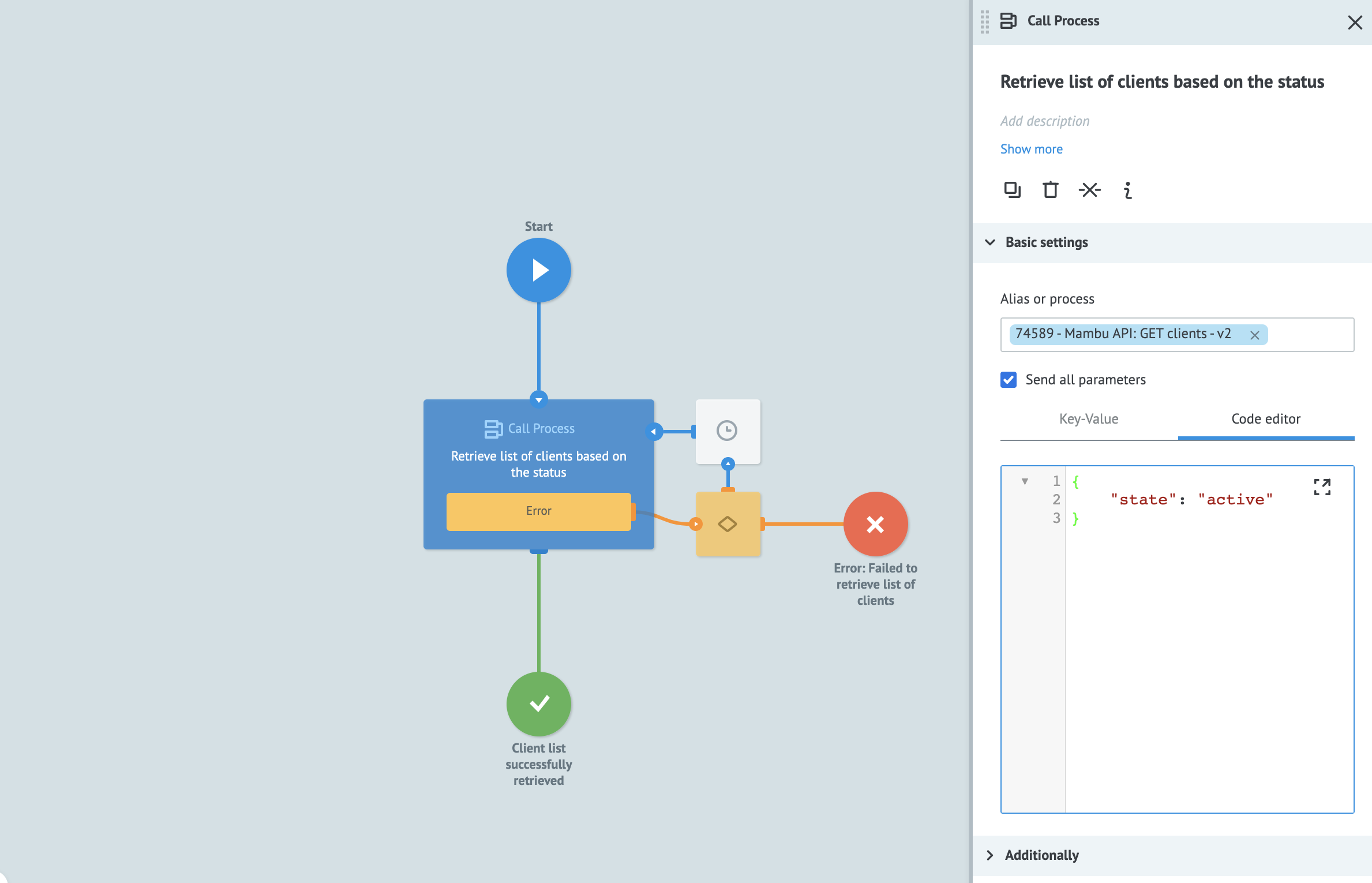Select the clock delay node
Screen dimensions: 1372x883
(727, 431)
